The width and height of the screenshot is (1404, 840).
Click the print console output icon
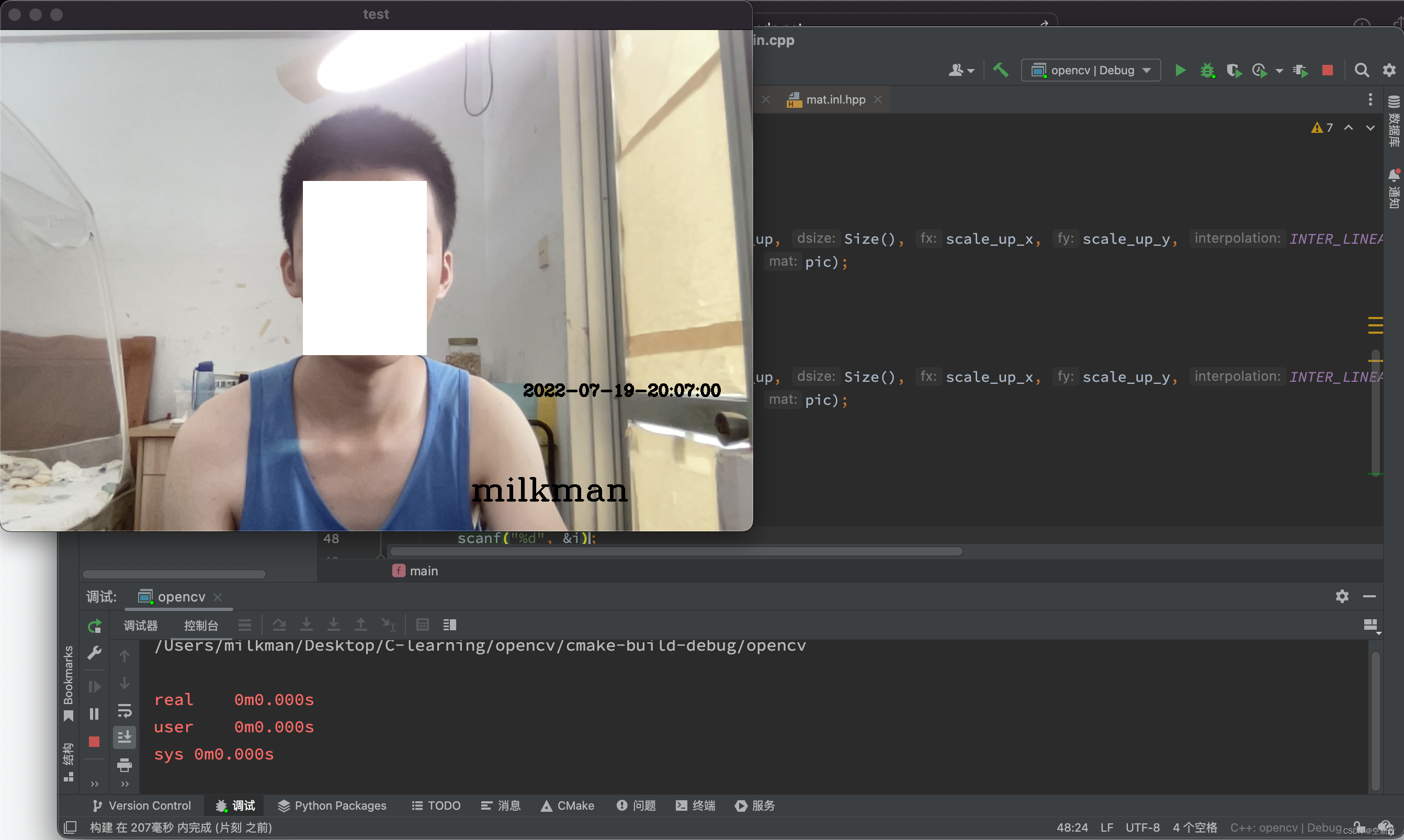coord(124,765)
